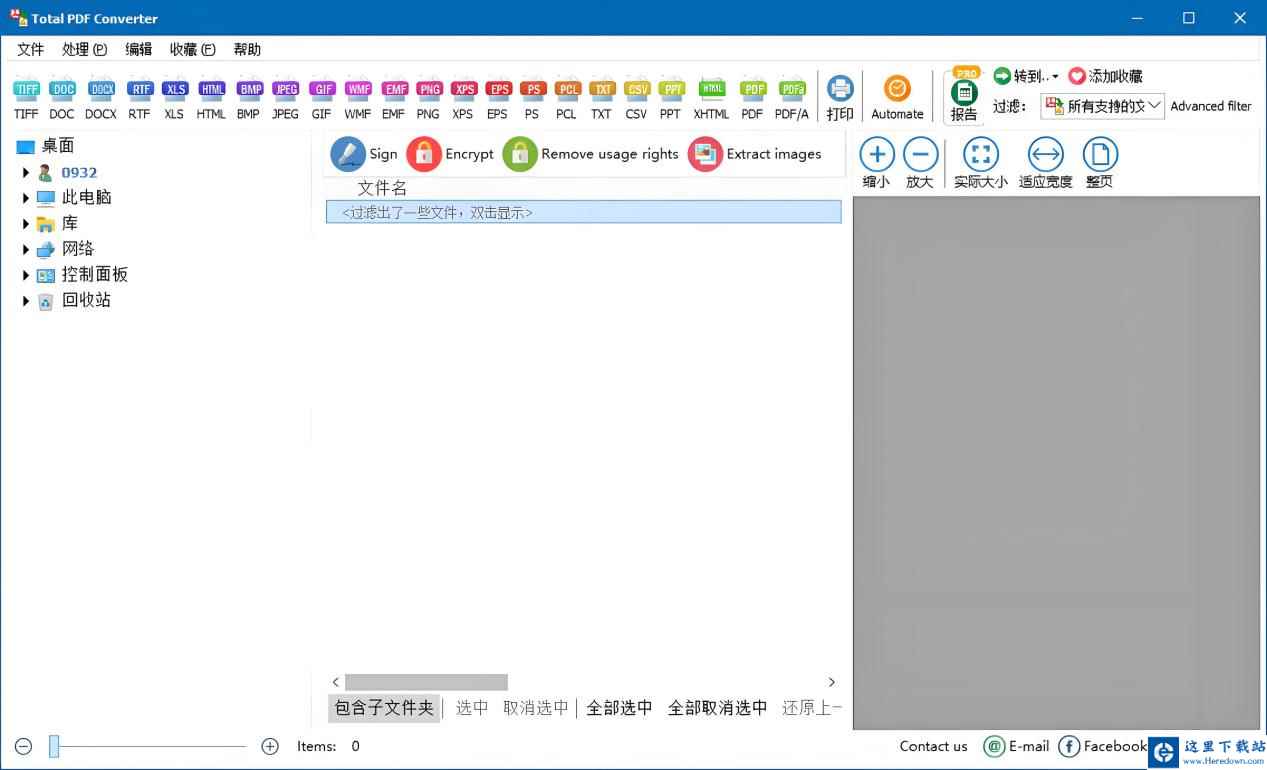Open the Automate scheduler
This screenshot has width=1267, height=770.
coord(897,98)
